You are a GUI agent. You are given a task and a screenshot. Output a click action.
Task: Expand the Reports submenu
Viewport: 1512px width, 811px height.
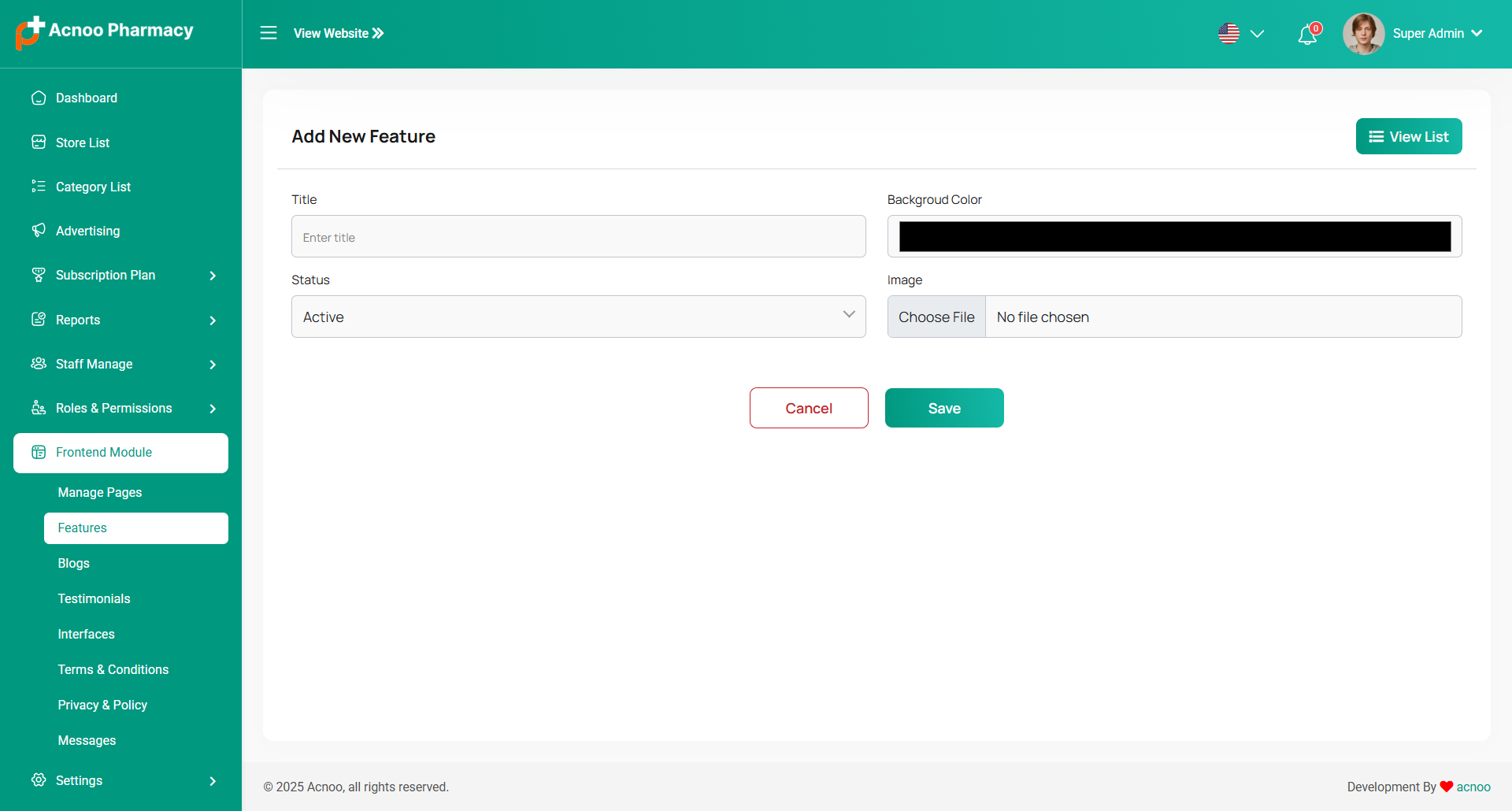(x=213, y=320)
